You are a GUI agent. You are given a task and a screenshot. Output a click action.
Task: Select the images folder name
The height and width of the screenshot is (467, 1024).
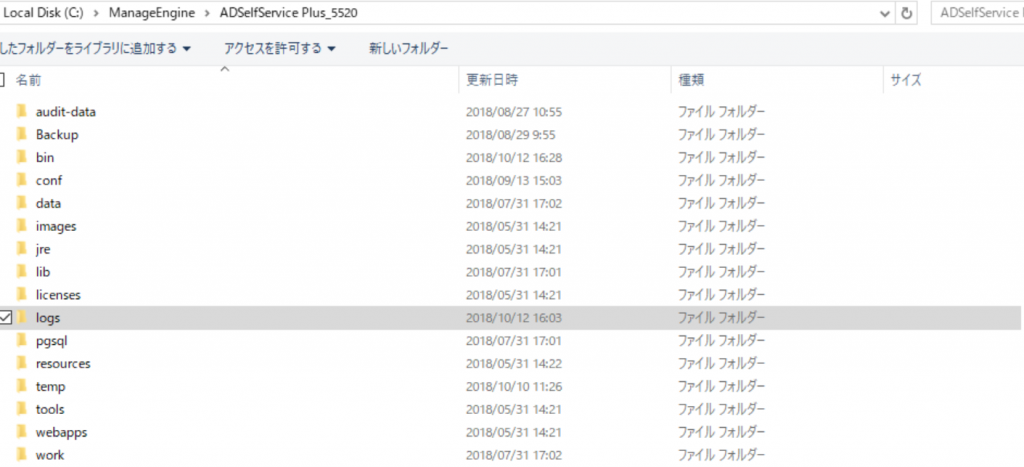point(56,226)
